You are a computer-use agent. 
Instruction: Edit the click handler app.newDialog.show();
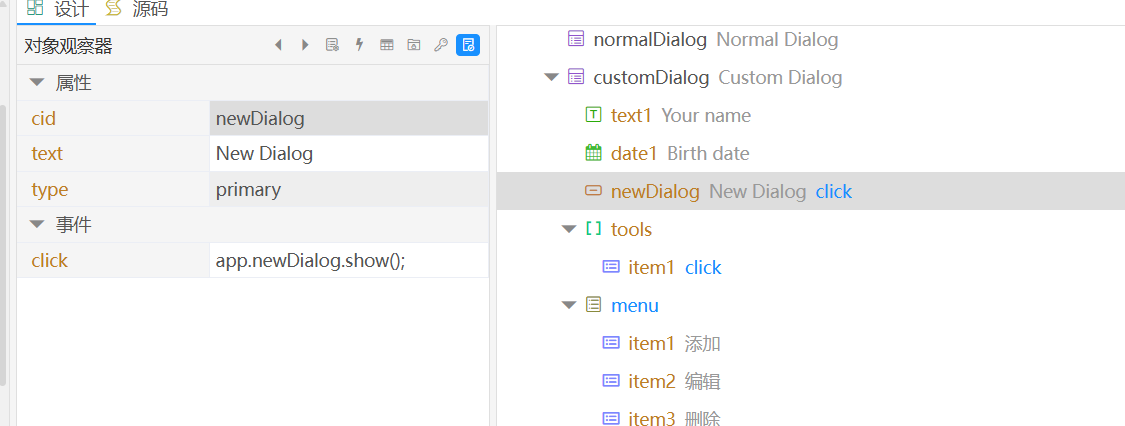click(349, 260)
